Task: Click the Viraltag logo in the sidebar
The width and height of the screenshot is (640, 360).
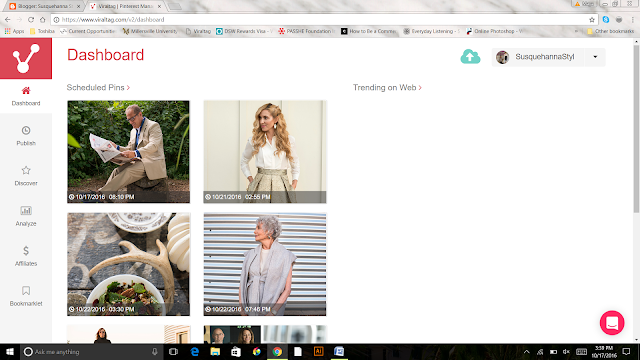Action: (x=26, y=58)
